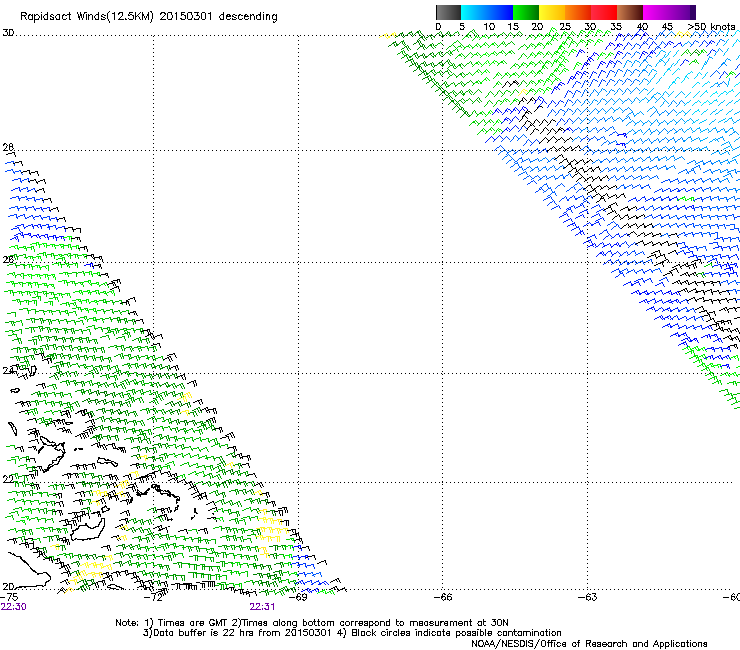Click the 28 latitude axis label
The height and width of the screenshot is (650, 740).
(8, 147)
